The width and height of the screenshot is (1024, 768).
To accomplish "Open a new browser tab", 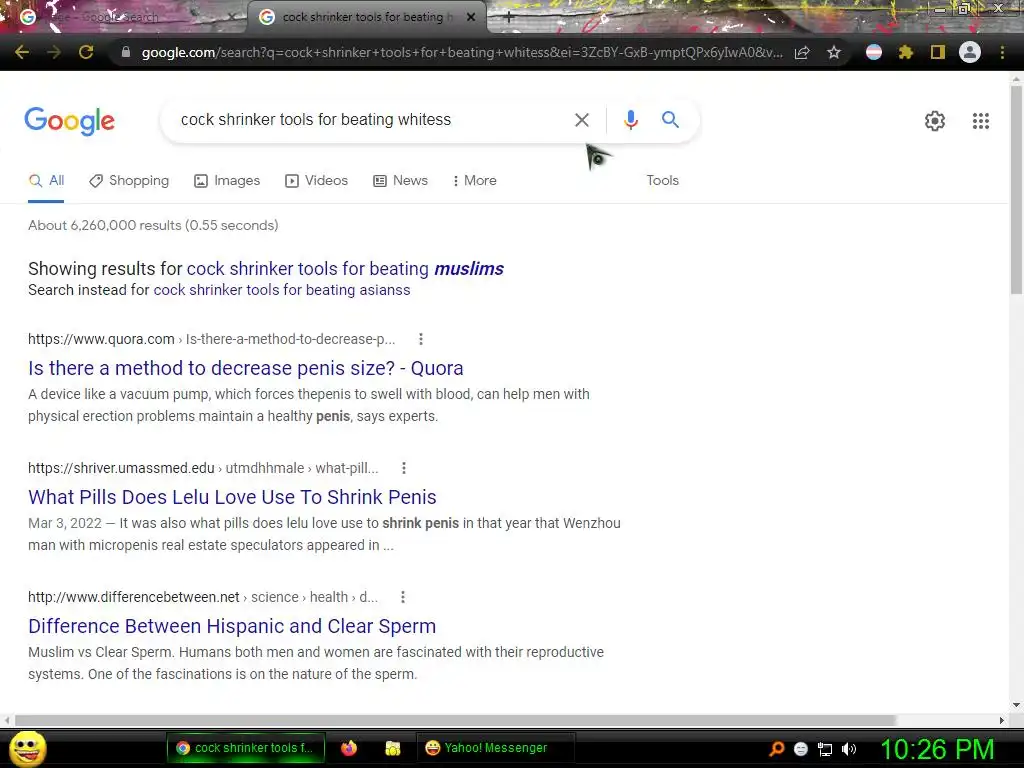I will click(x=509, y=18).
